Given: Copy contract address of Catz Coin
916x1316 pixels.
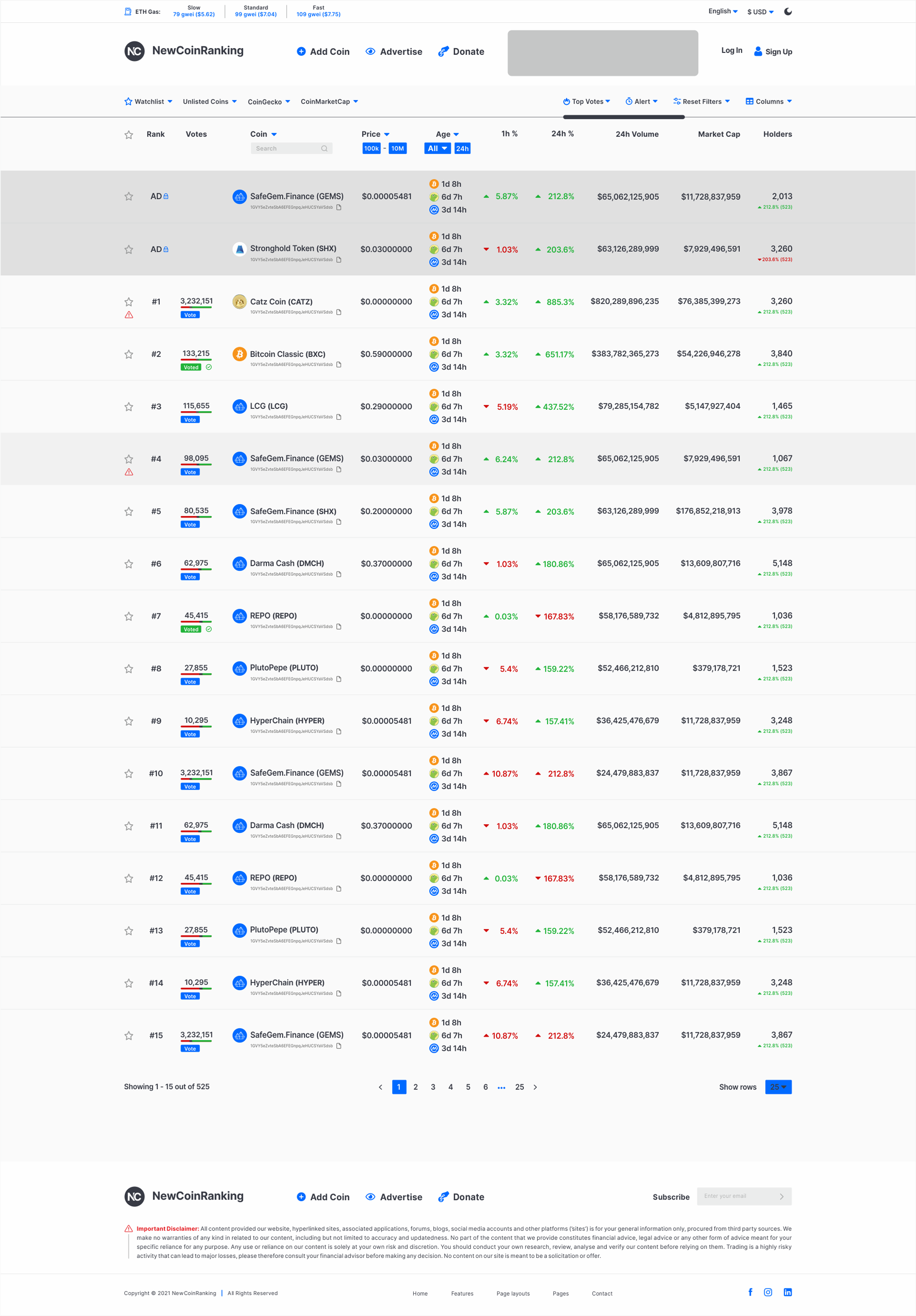Looking at the screenshot, I should tap(339, 312).
